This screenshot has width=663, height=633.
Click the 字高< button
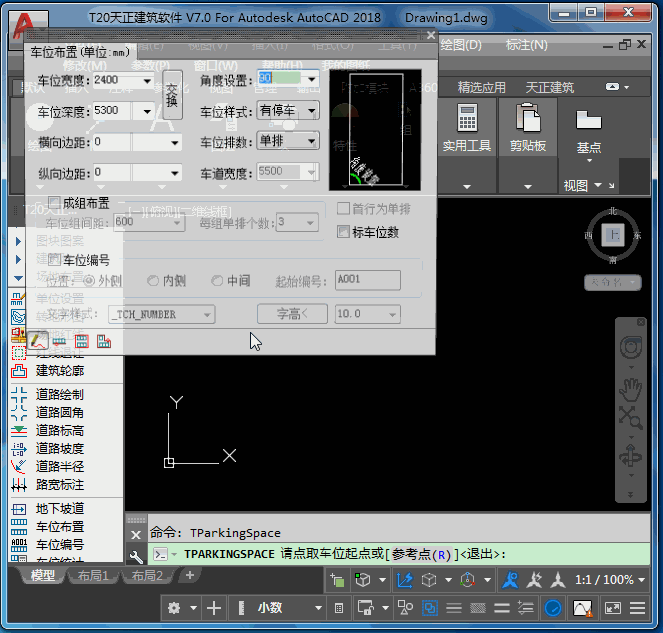tap(292, 314)
